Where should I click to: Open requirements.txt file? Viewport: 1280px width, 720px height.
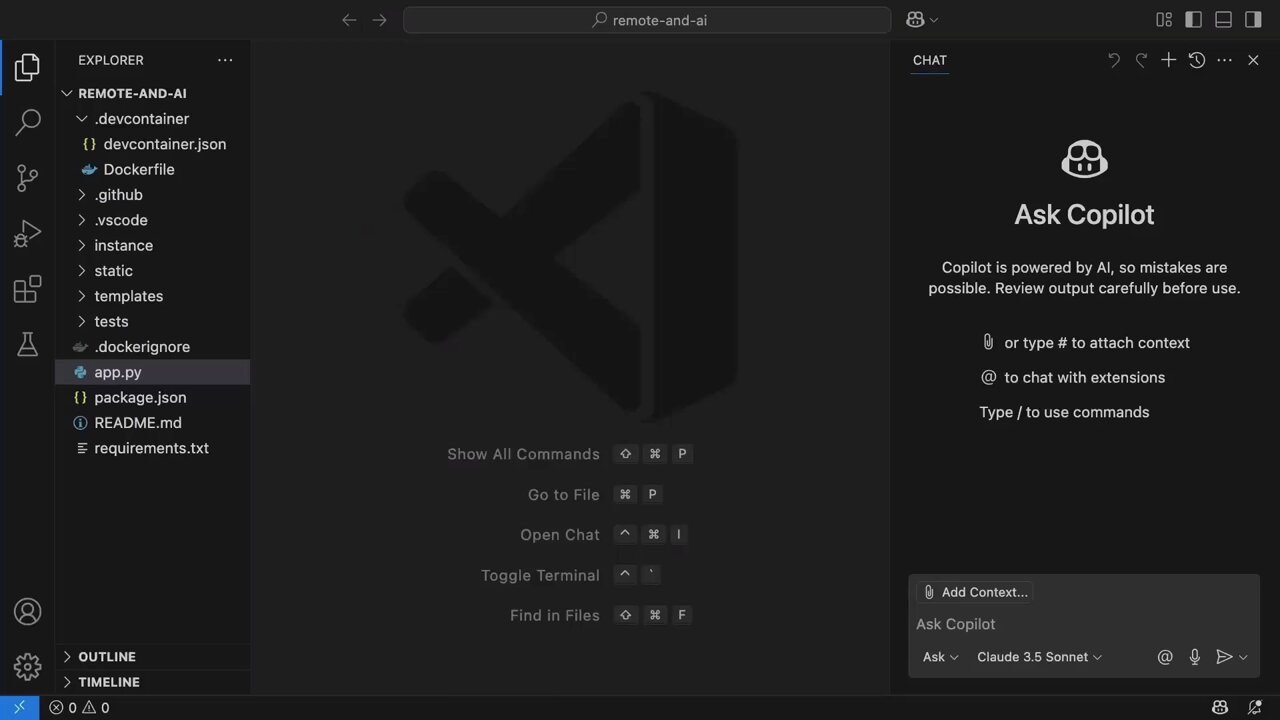(152, 448)
